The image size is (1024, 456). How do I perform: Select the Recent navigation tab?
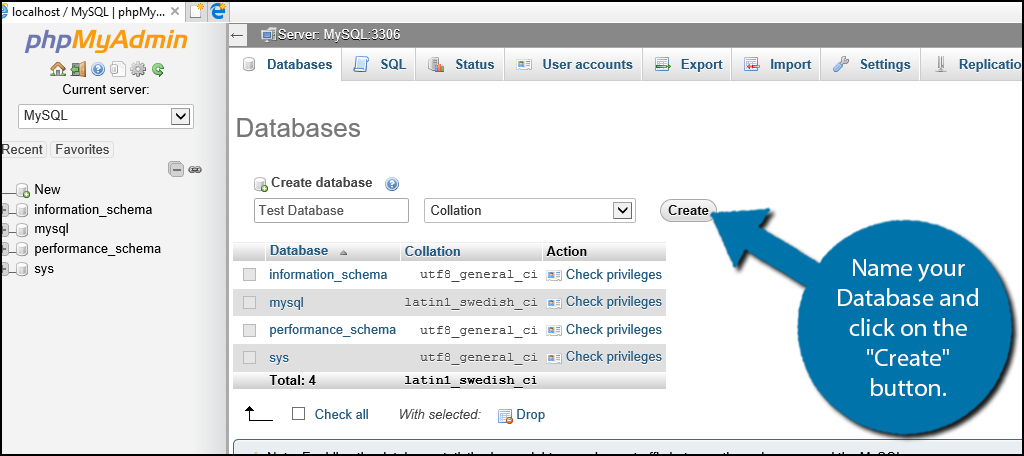point(22,150)
